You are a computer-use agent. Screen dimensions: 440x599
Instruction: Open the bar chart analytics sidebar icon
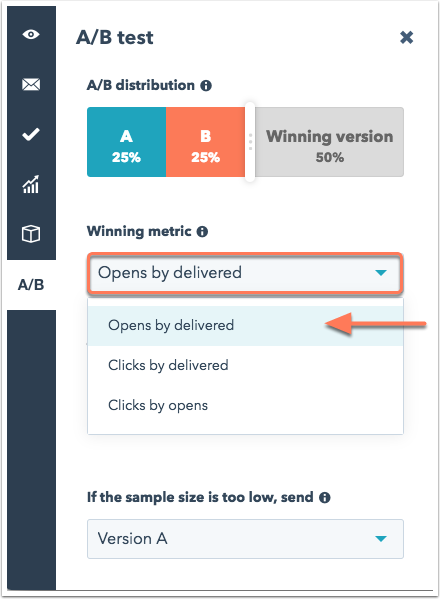tap(31, 184)
